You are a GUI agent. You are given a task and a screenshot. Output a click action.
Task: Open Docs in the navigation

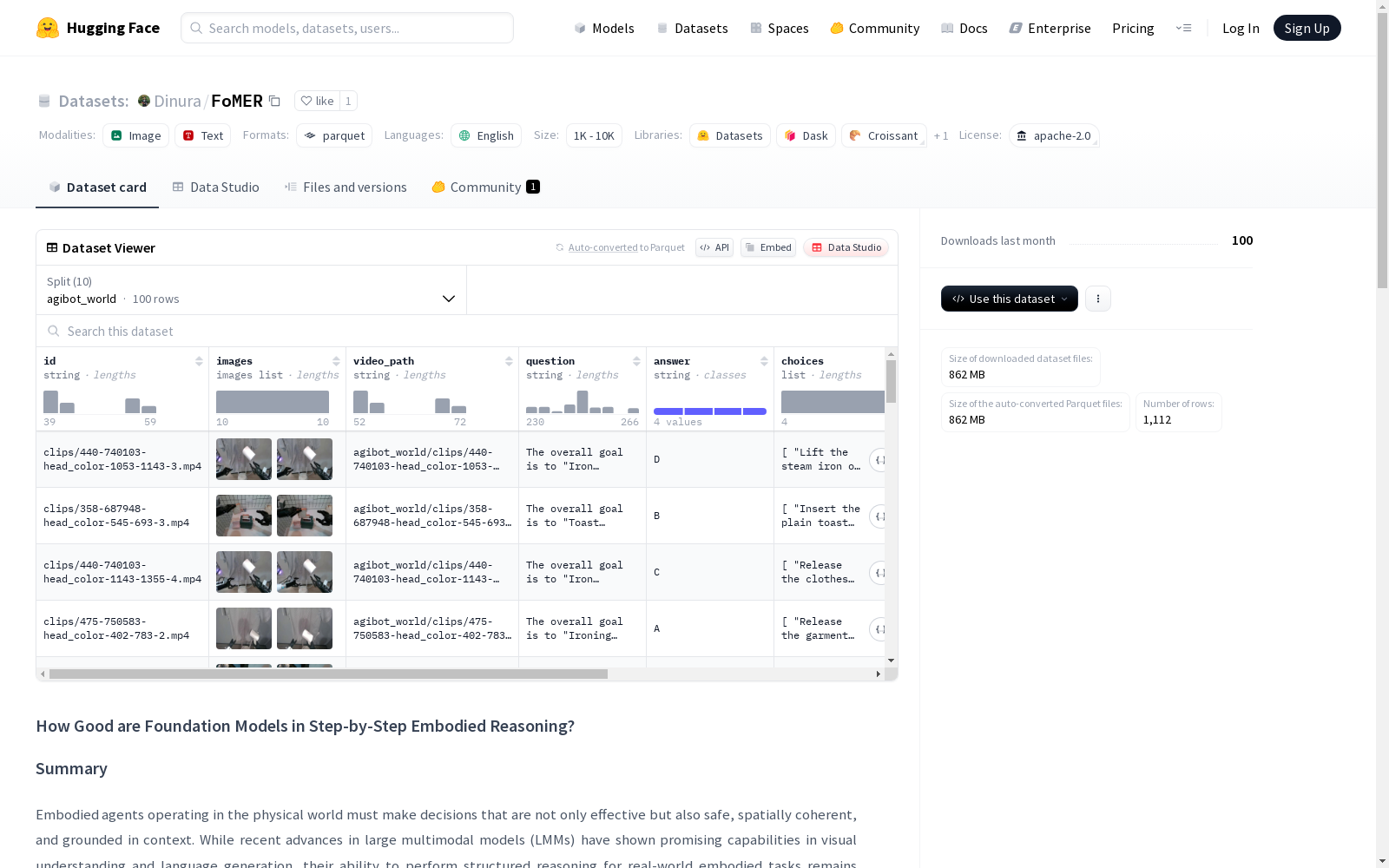pos(964,28)
